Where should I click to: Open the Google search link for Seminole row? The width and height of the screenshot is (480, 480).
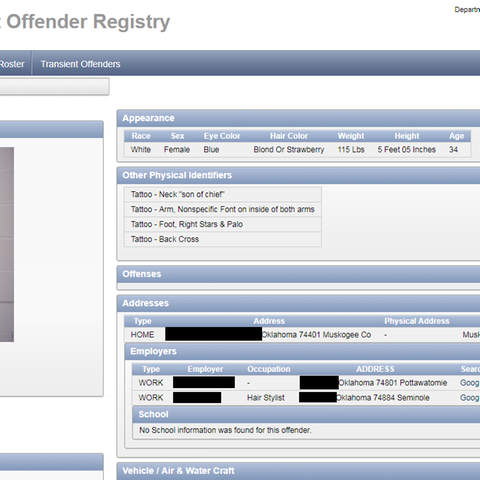point(470,398)
